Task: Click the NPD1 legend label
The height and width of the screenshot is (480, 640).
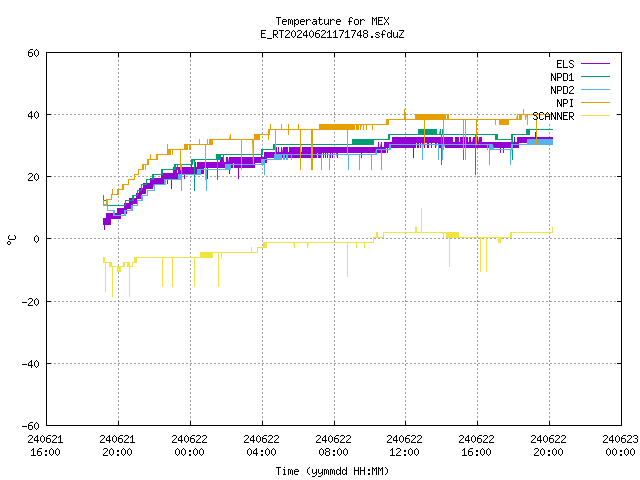Action: [x=562, y=77]
